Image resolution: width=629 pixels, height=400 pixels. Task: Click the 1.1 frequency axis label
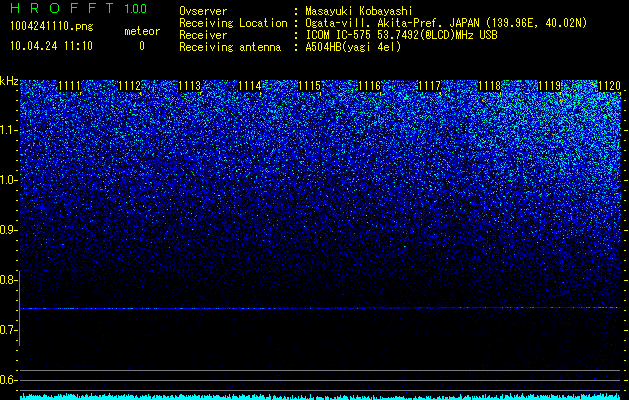(8, 130)
